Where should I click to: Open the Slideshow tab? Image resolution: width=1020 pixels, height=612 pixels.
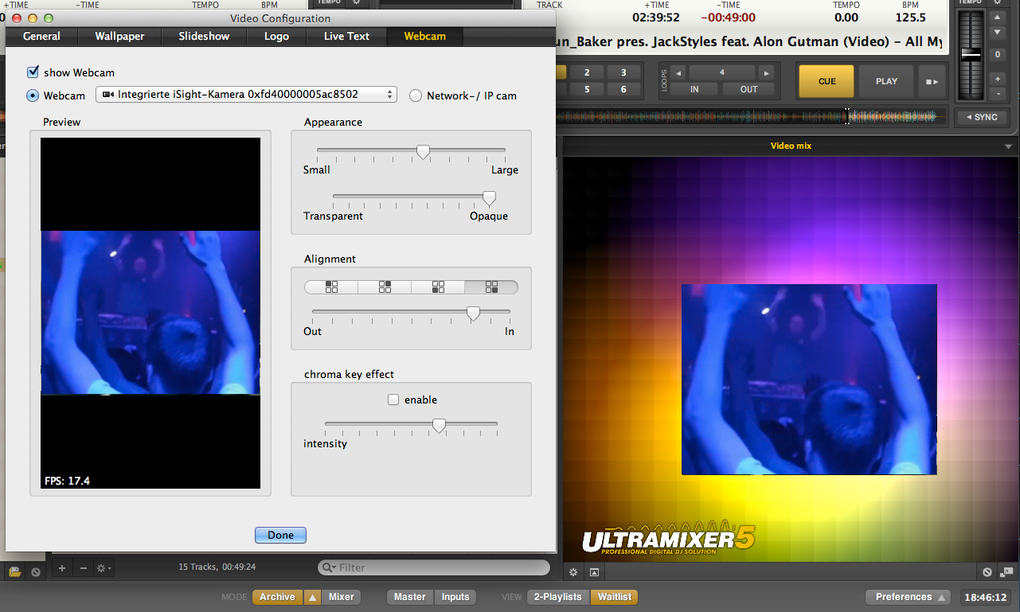coord(204,36)
